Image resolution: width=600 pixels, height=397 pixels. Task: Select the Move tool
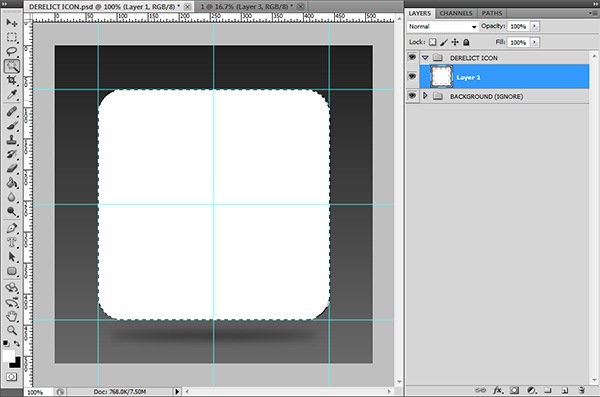coord(11,23)
